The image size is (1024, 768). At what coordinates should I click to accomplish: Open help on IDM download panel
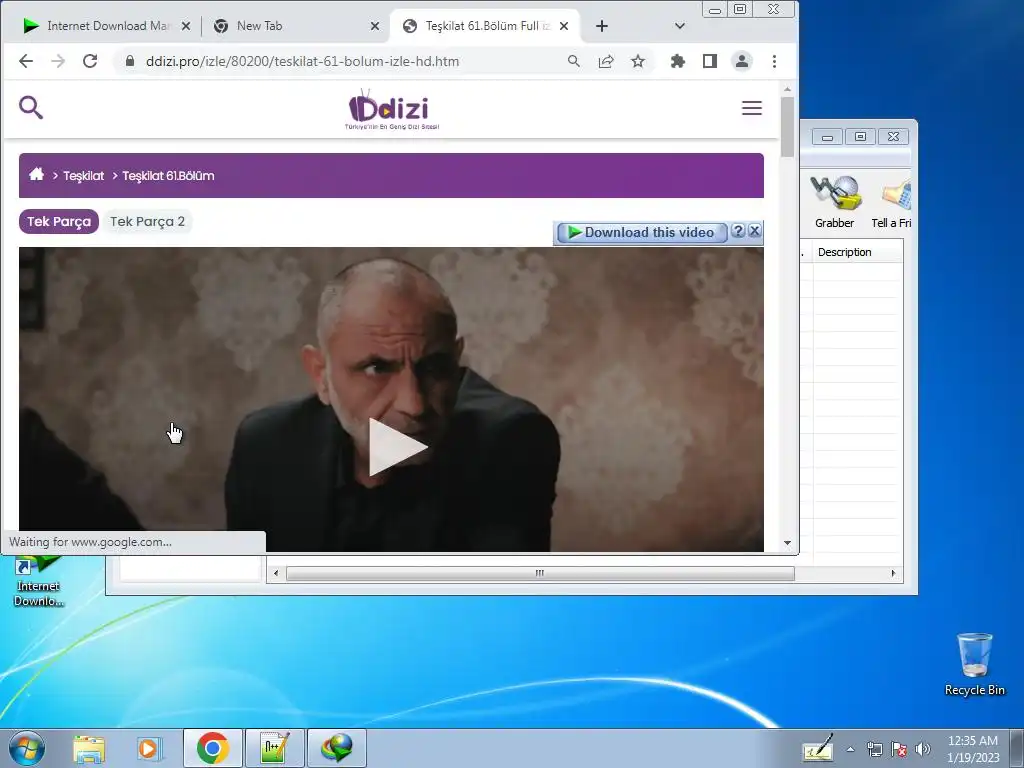(x=738, y=231)
